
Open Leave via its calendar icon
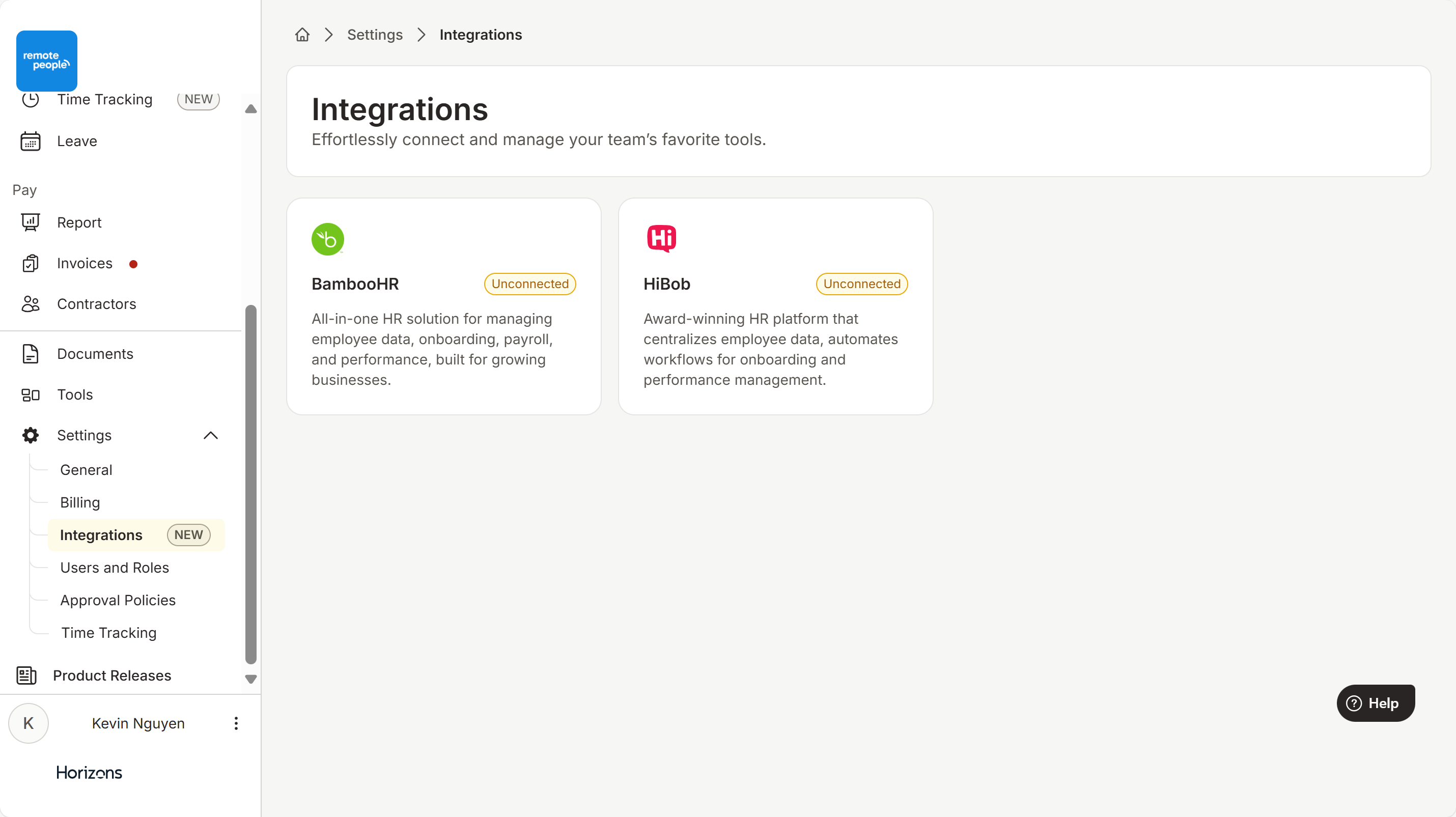(31, 141)
